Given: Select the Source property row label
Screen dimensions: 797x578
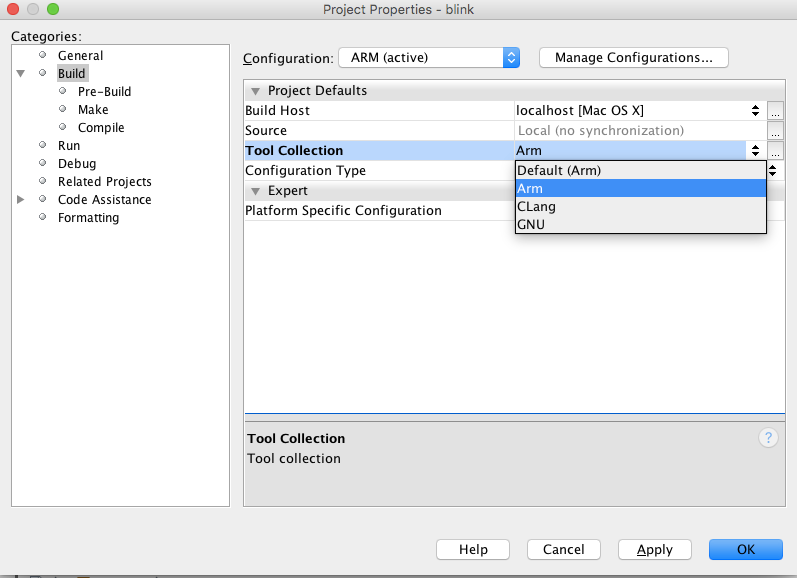Looking at the screenshot, I should click(x=266, y=131).
